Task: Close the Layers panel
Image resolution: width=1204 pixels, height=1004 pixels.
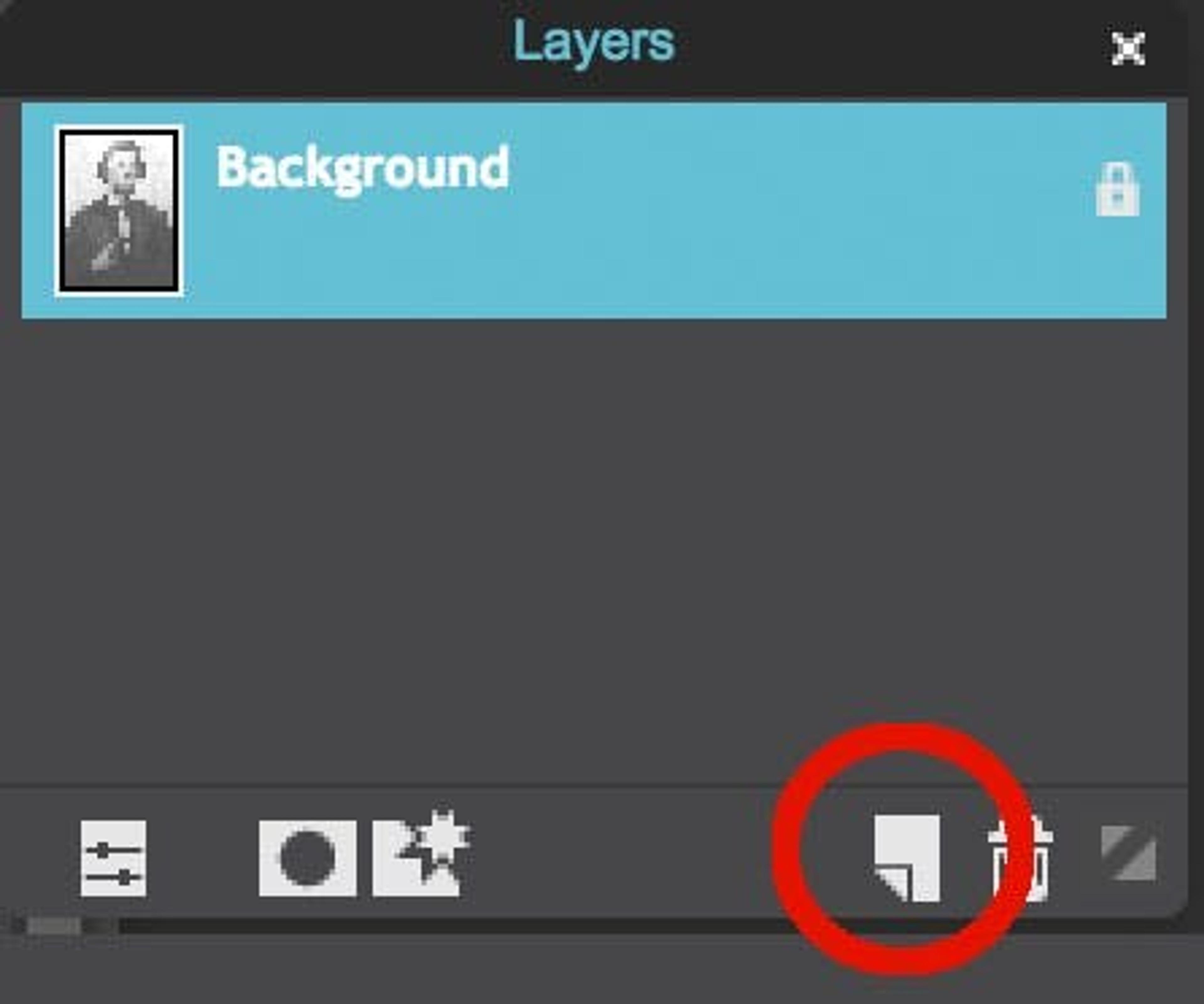Action: point(1128,49)
